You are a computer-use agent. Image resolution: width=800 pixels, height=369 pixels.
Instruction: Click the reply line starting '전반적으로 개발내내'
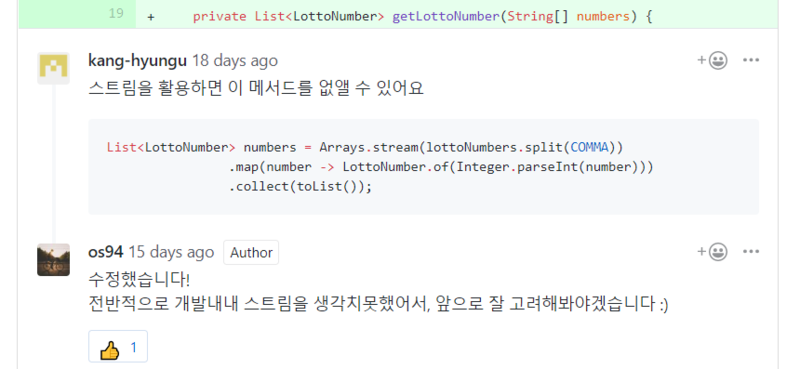click(x=378, y=304)
